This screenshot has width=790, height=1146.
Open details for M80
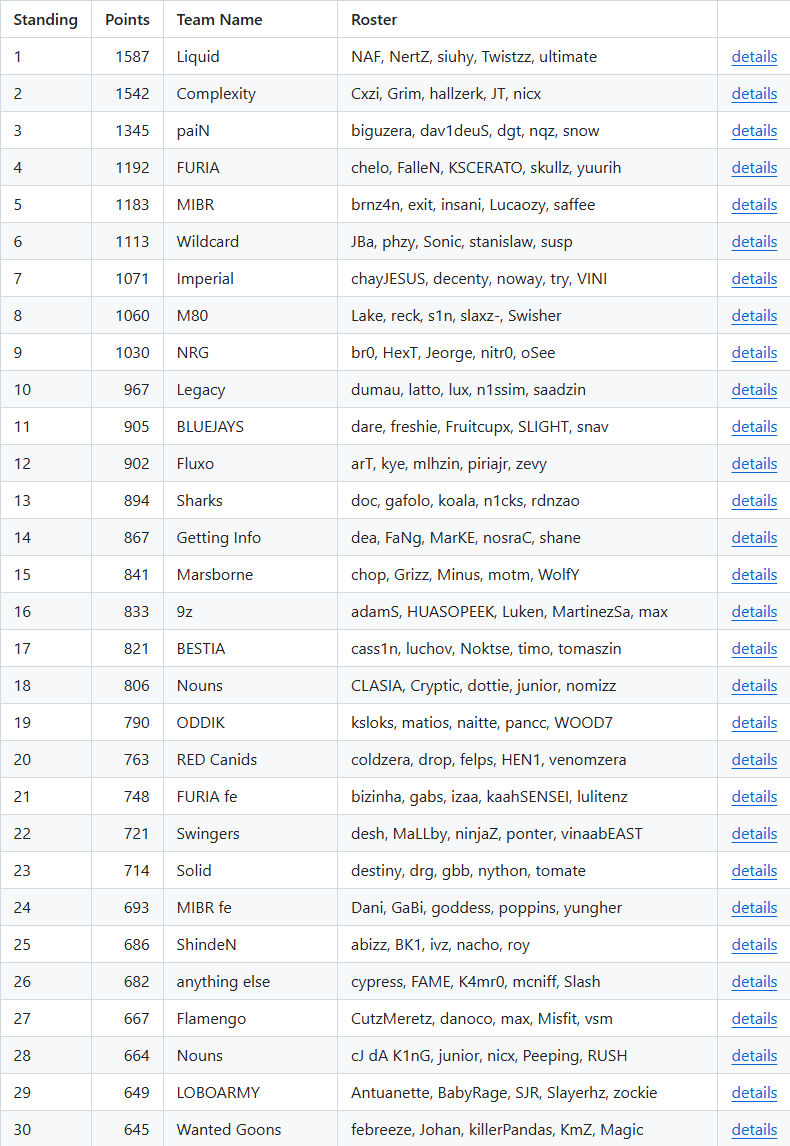[754, 316]
